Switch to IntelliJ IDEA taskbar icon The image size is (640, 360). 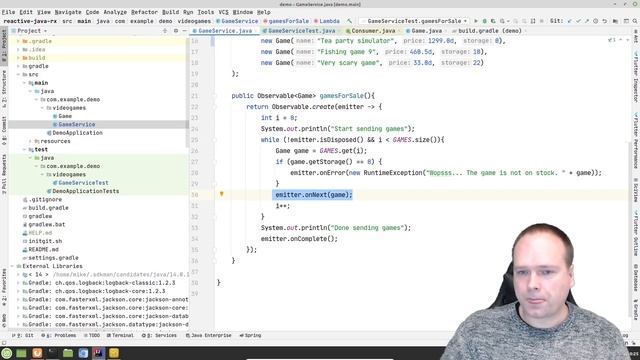tap(99, 353)
